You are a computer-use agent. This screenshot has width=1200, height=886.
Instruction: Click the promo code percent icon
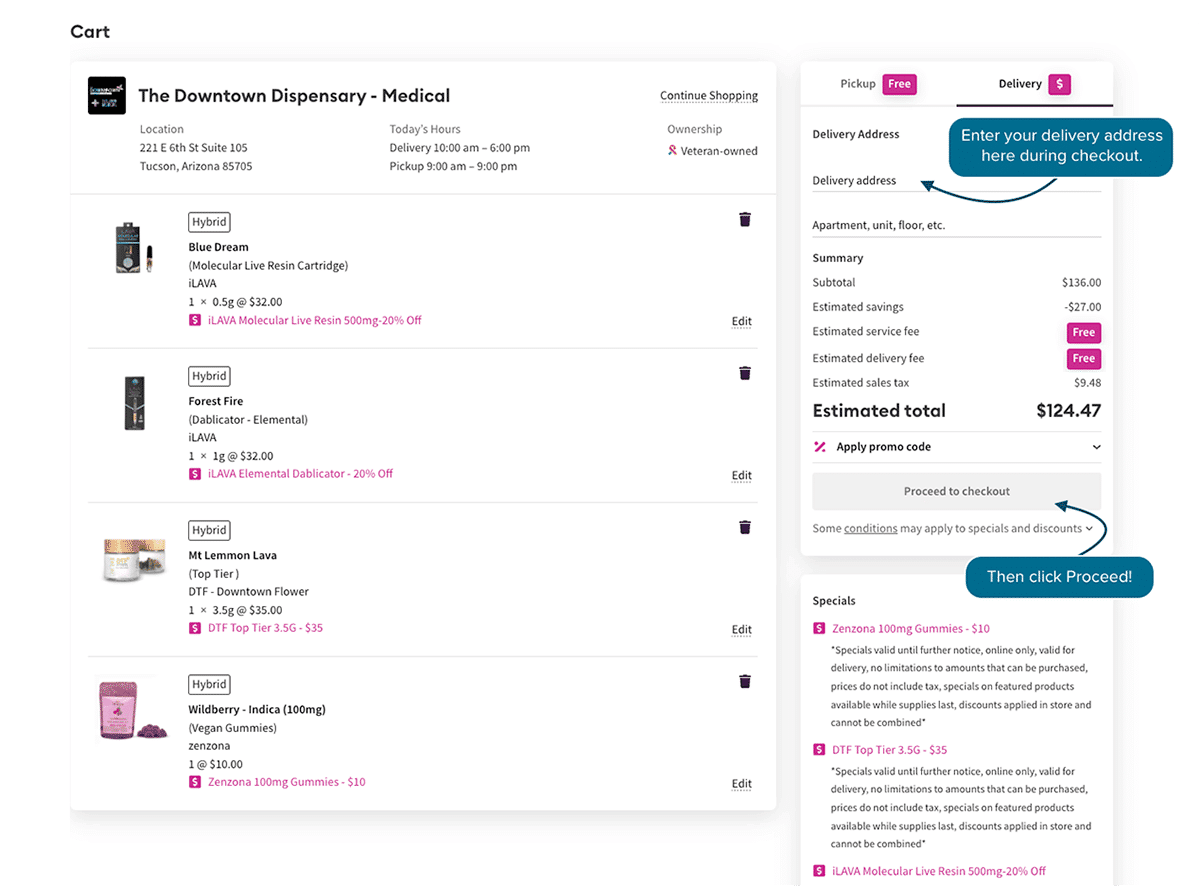[x=820, y=447]
